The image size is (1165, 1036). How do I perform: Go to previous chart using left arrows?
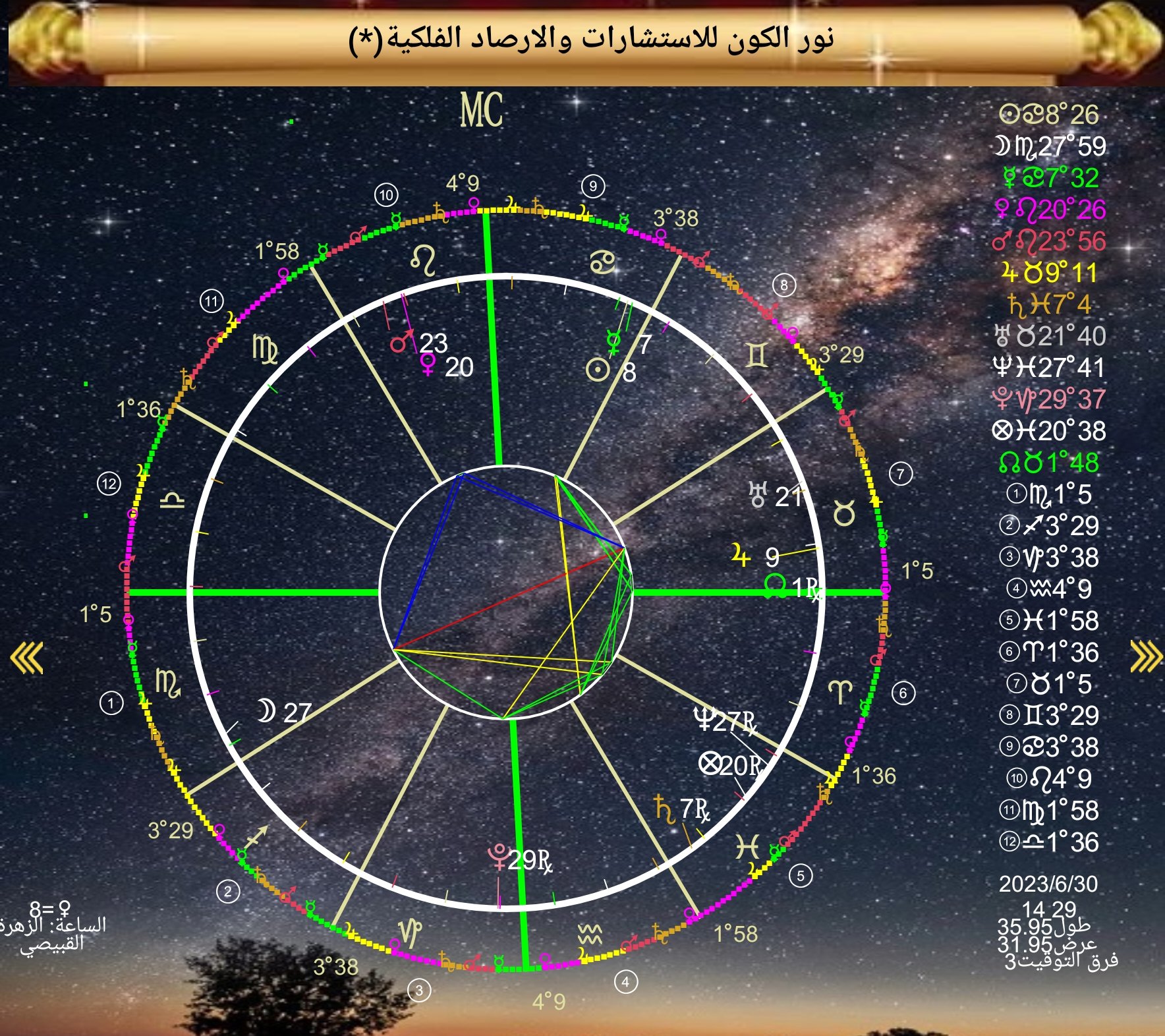click(x=27, y=657)
